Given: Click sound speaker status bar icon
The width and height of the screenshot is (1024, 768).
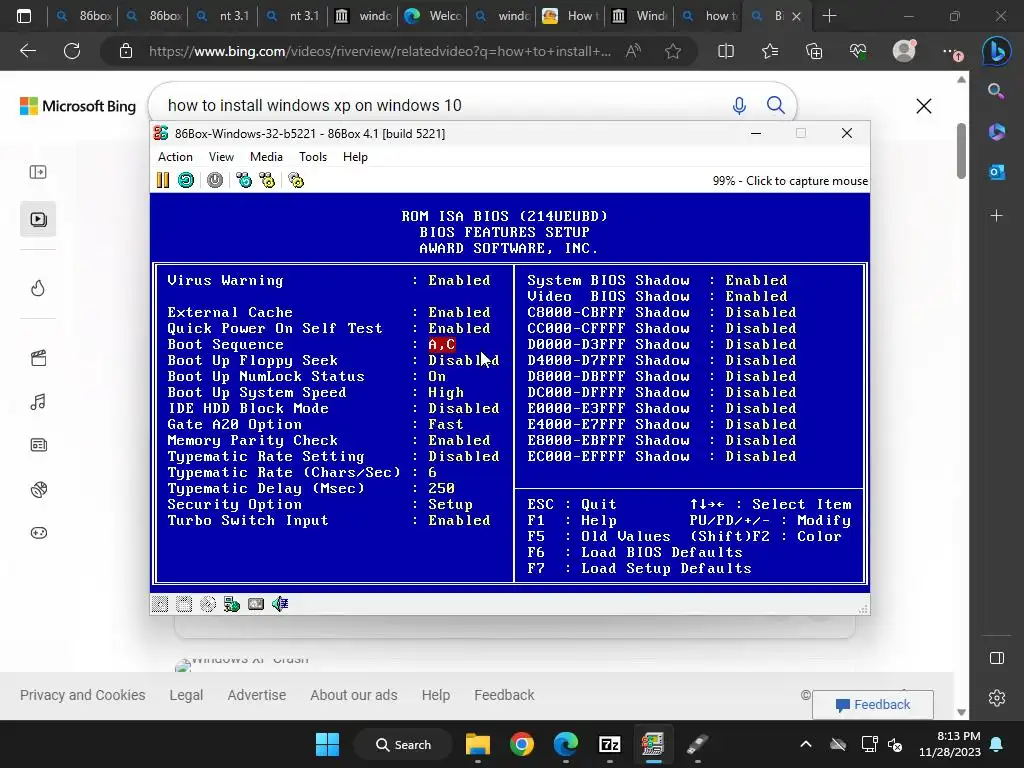Looking at the screenshot, I should pyautogui.click(x=280, y=604).
